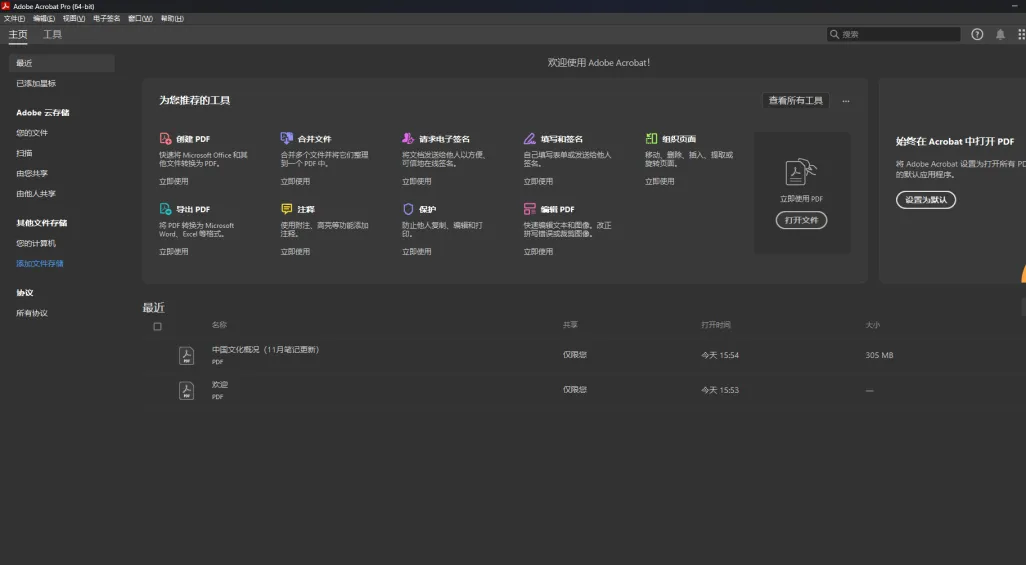Click the 填写和签名 pen icon
This screenshot has width=1026, height=565.
pos(529,138)
